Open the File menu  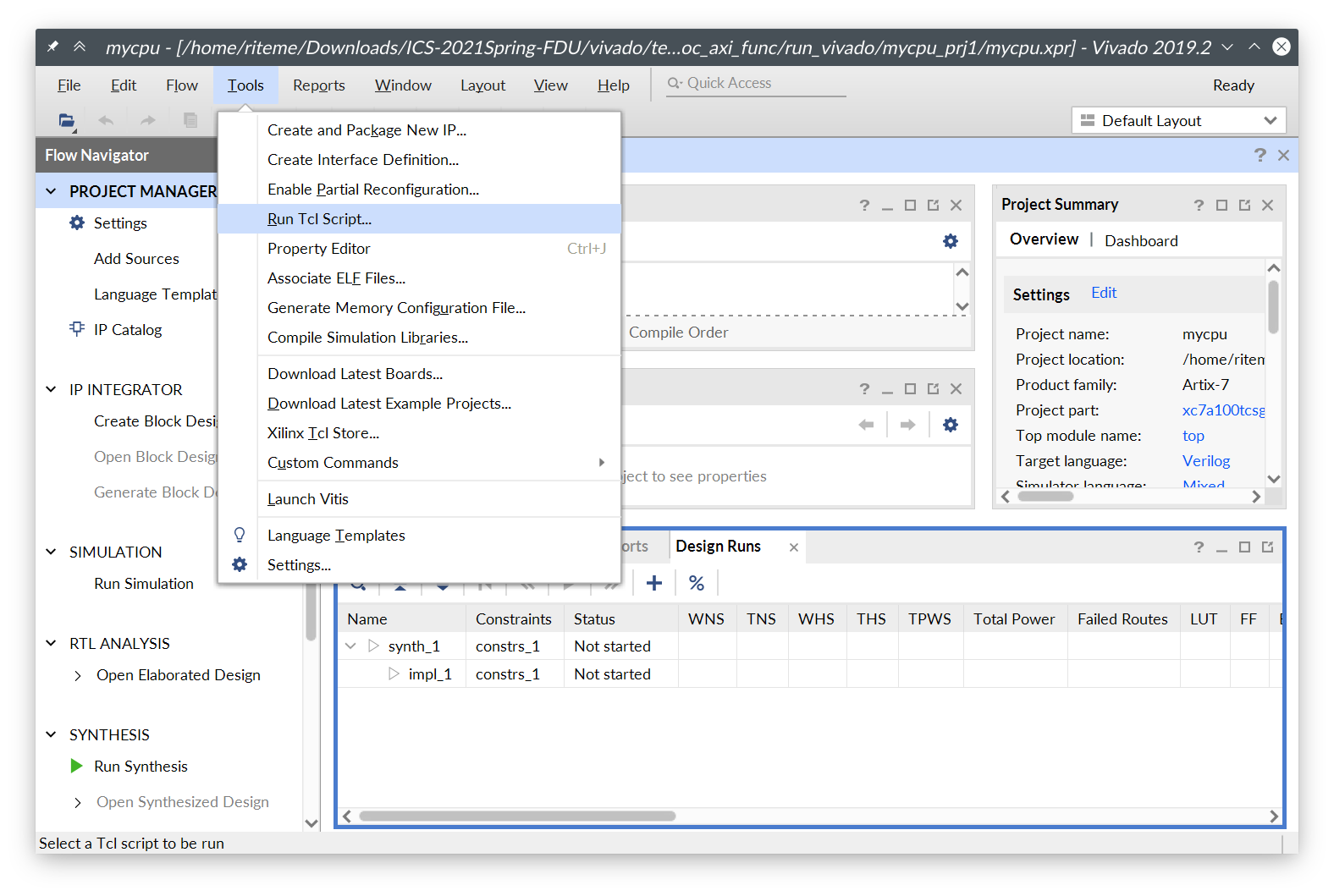[69, 85]
